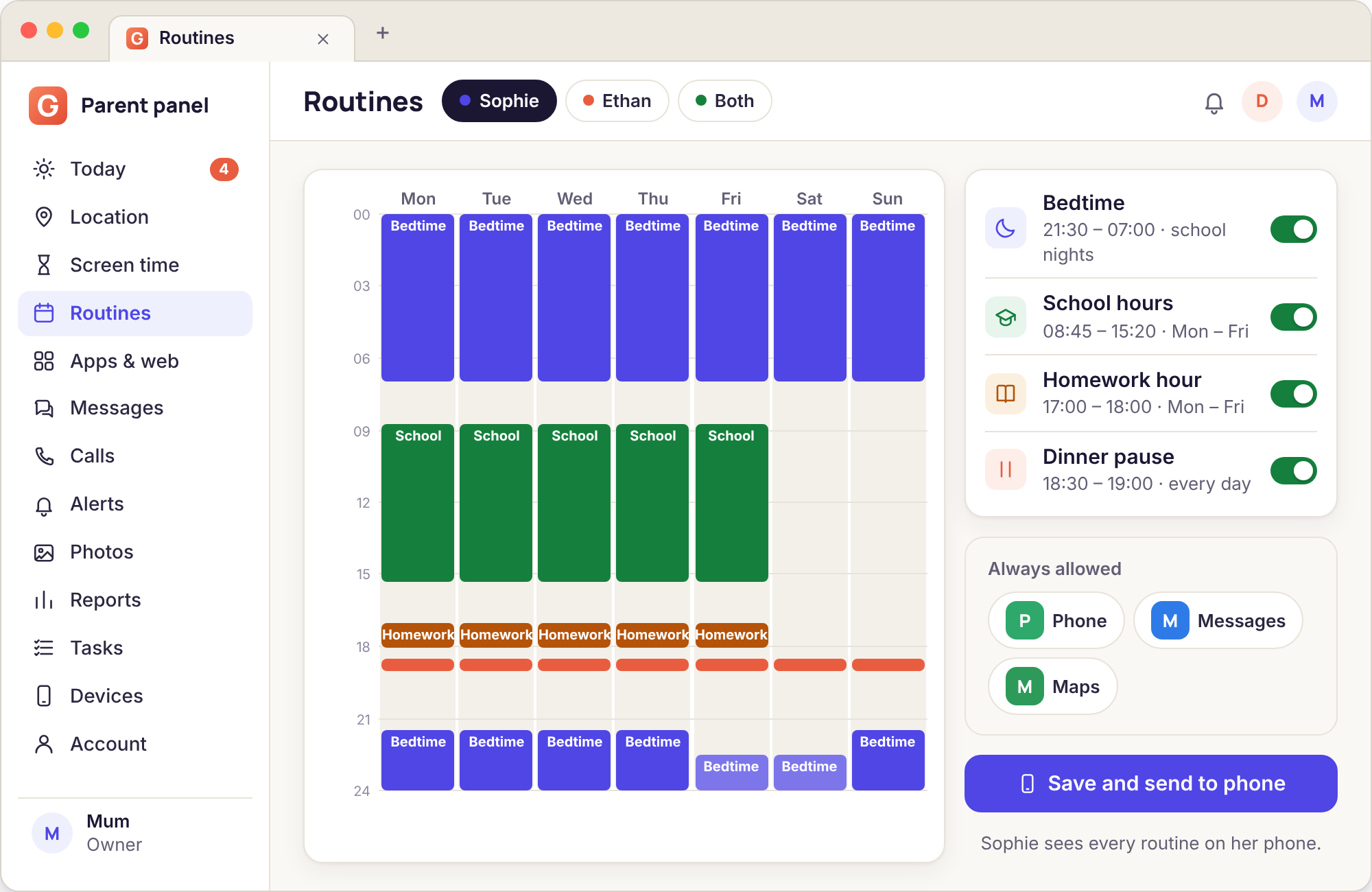Select the Sophie child tab
The height and width of the screenshot is (892, 1372).
tap(499, 101)
